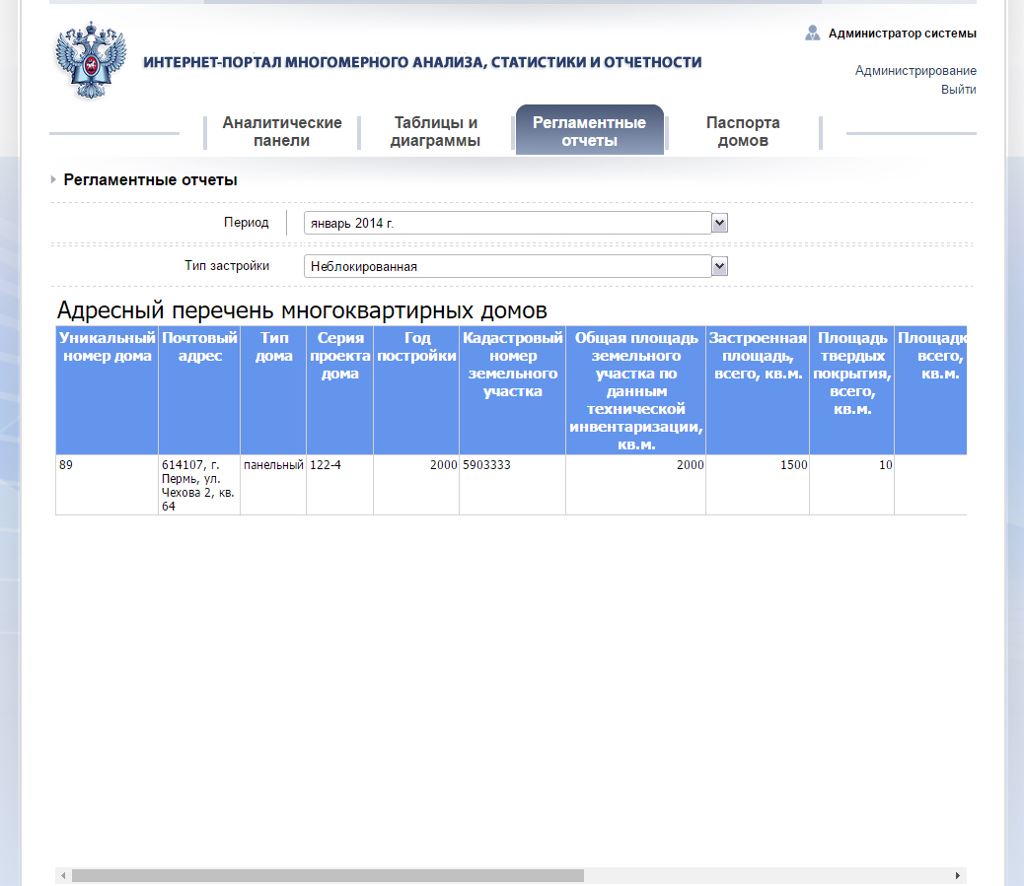Click the left arrow of horizontal scrollbar
This screenshot has width=1024, height=886.
click(x=63, y=876)
